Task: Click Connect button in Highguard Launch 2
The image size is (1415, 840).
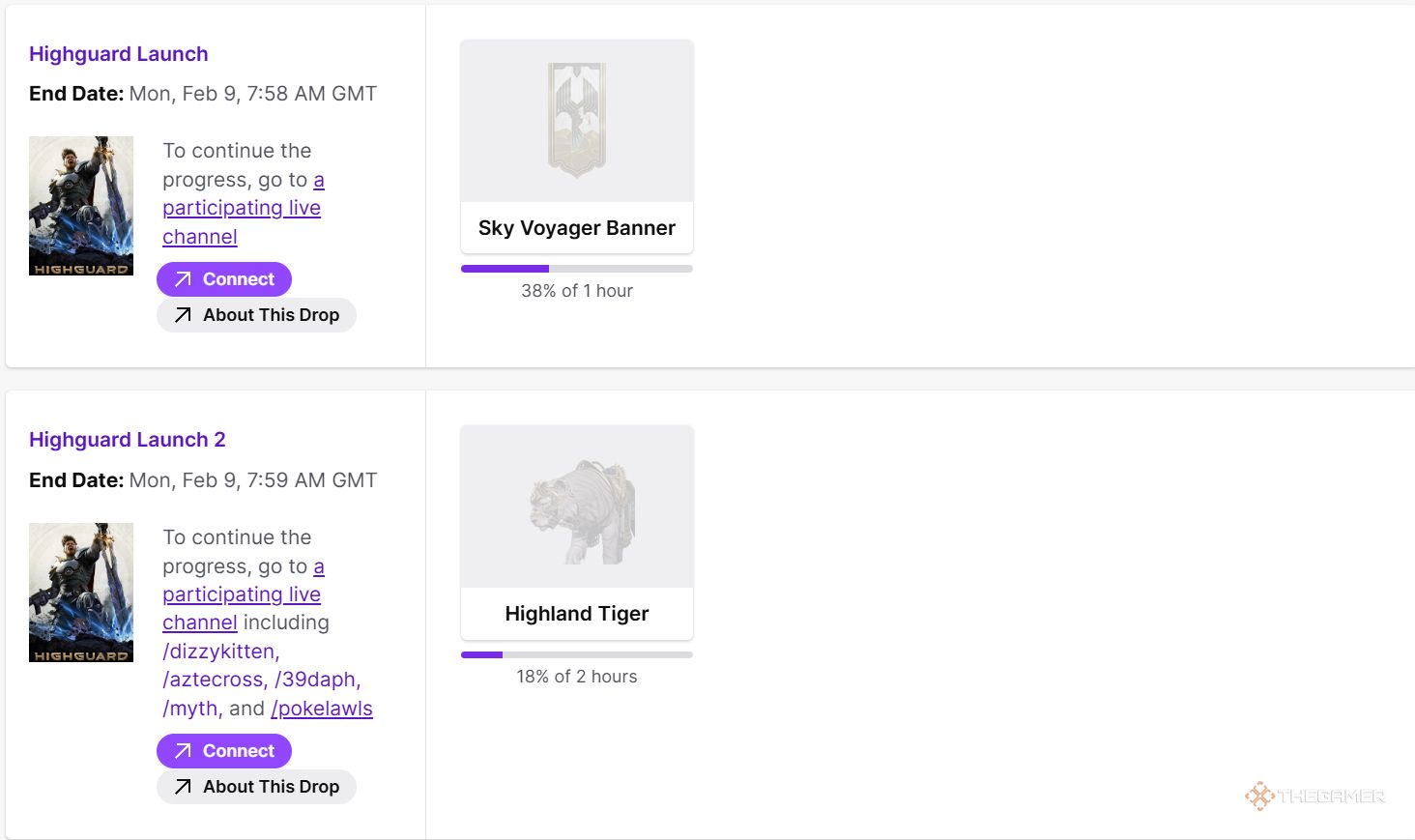Action: point(224,751)
